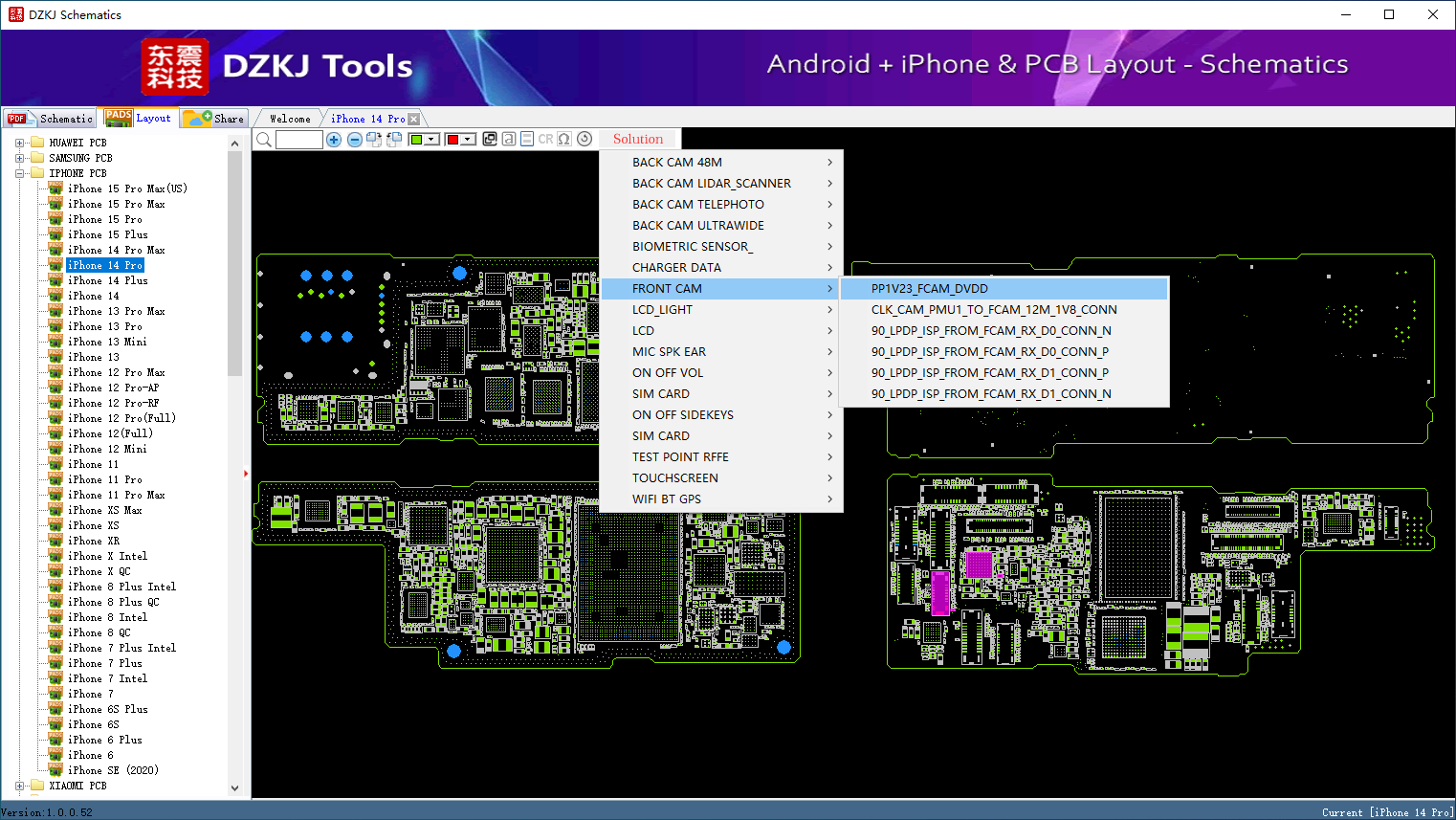Viewport: 1456px width, 820px height.
Task: Expand the SAMSUNG PCB tree node
Action: (19, 158)
